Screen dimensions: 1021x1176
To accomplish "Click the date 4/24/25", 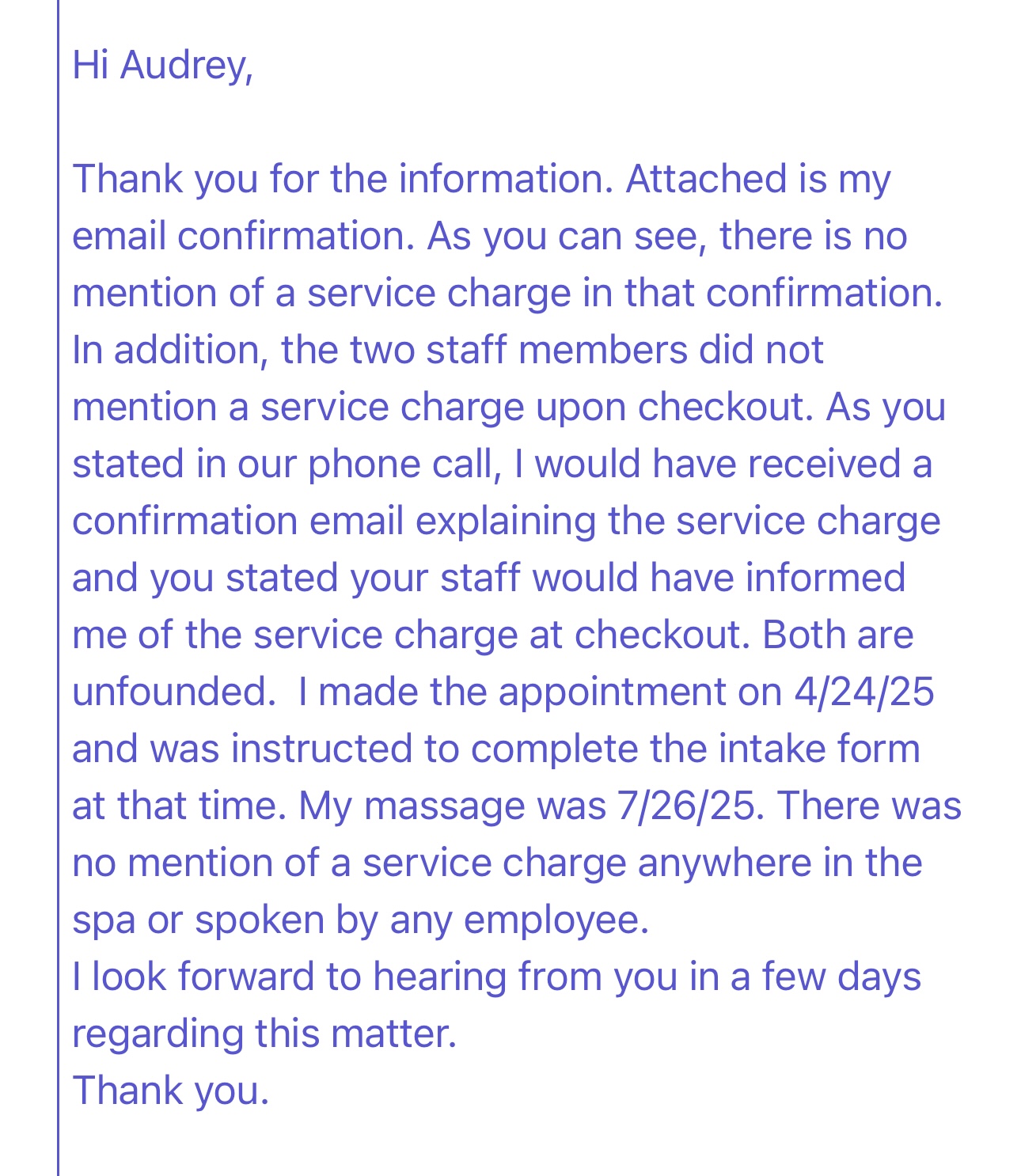I will (x=863, y=692).
